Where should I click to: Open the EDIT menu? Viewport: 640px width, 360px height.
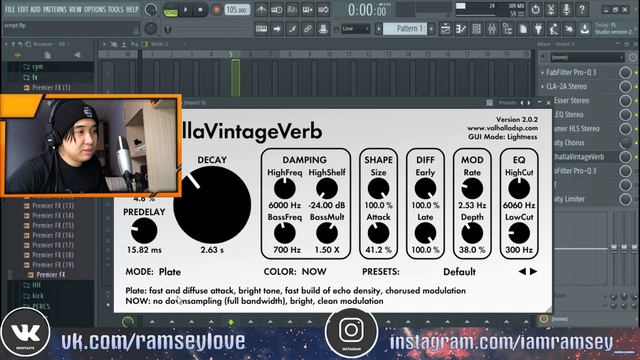click(x=23, y=9)
